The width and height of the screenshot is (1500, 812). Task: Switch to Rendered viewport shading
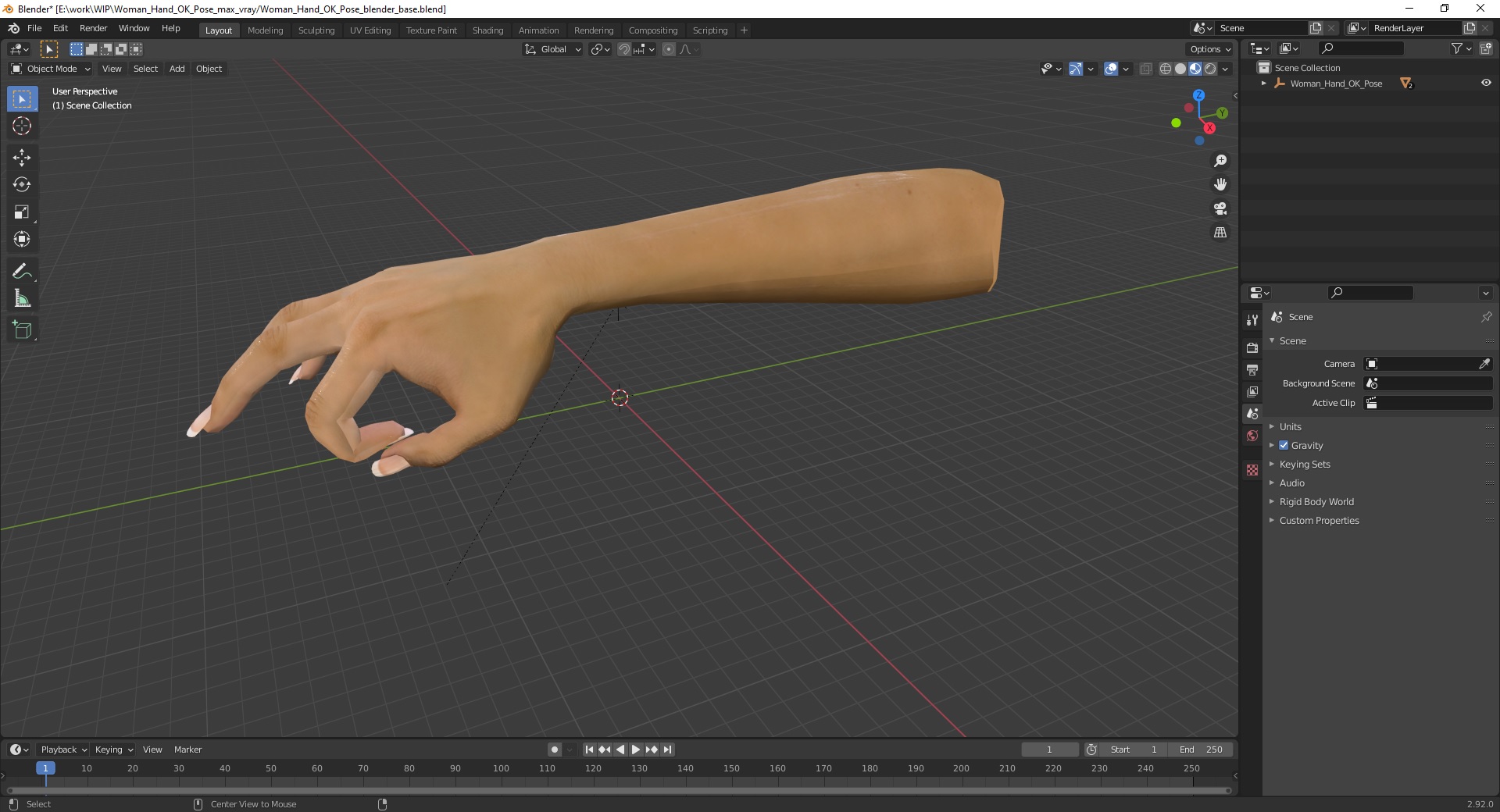tap(1210, 69)
